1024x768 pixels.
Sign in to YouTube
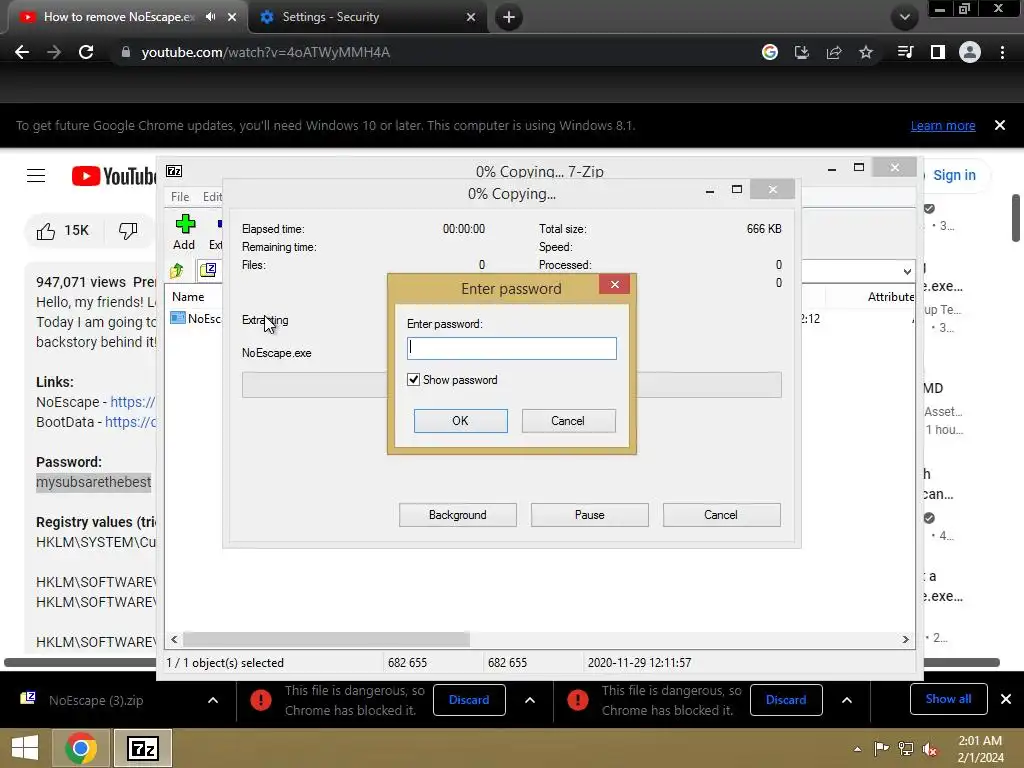[x=954, y=175]
